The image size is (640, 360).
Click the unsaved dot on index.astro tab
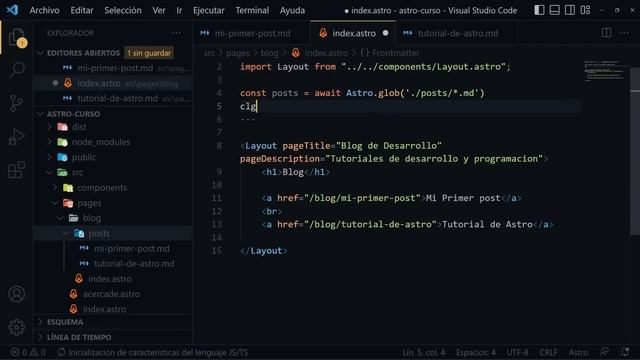pos(385,33)
